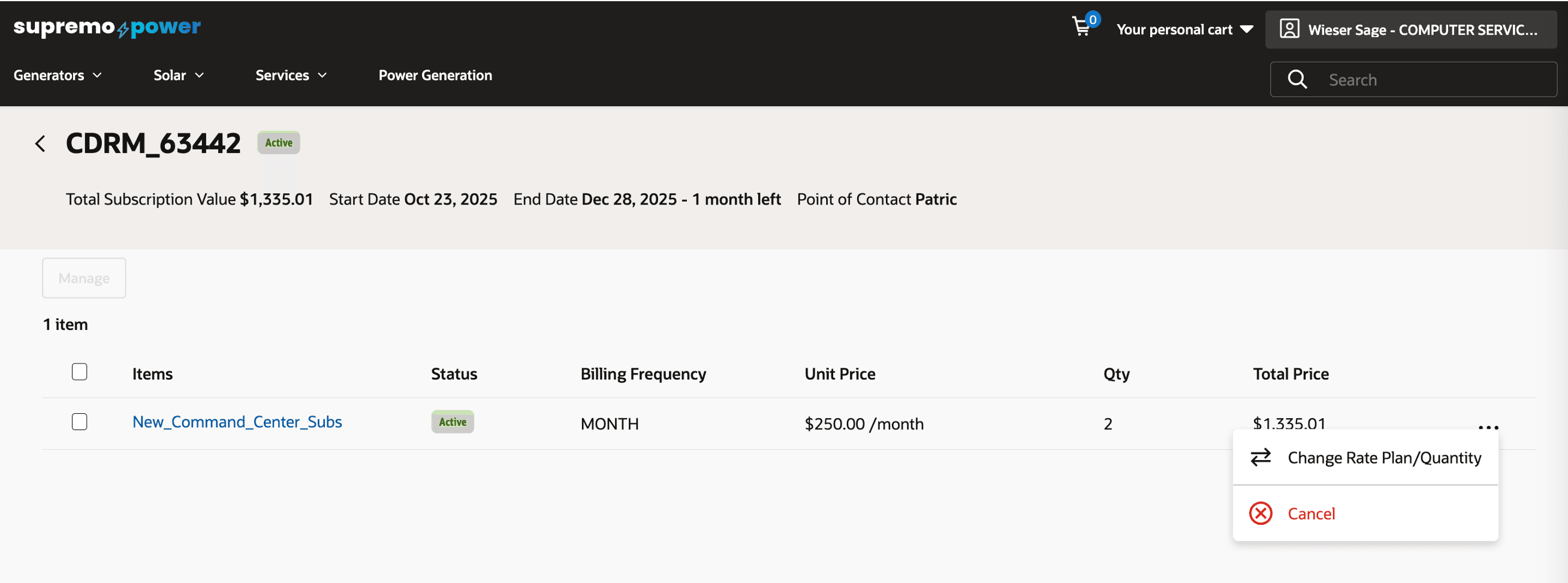Viewport: 1568px width, 583px height.
Task: Select Cancel from the actions menu
Action: coord(1310,513)
